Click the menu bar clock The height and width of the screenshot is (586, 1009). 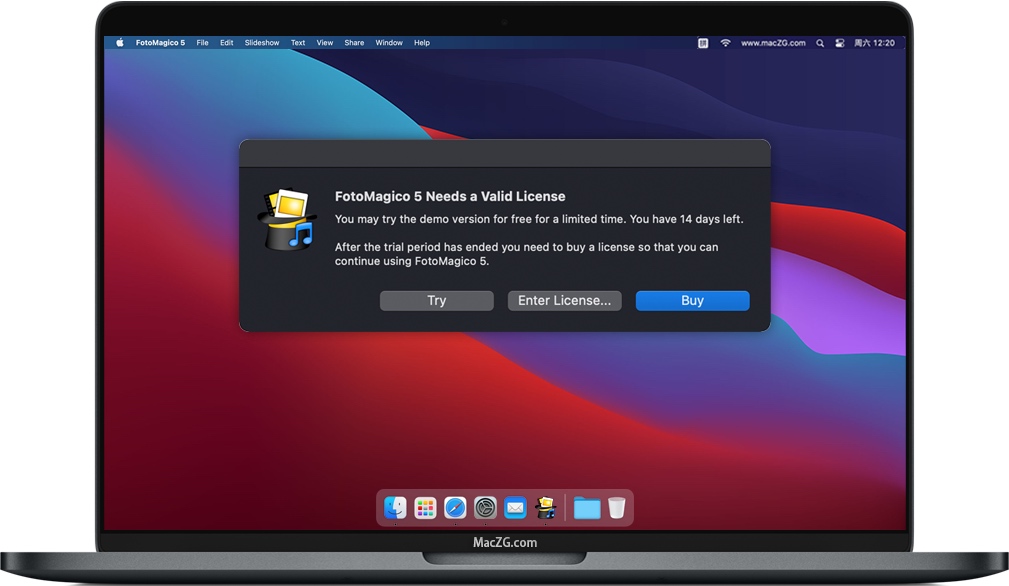[874, 43]
